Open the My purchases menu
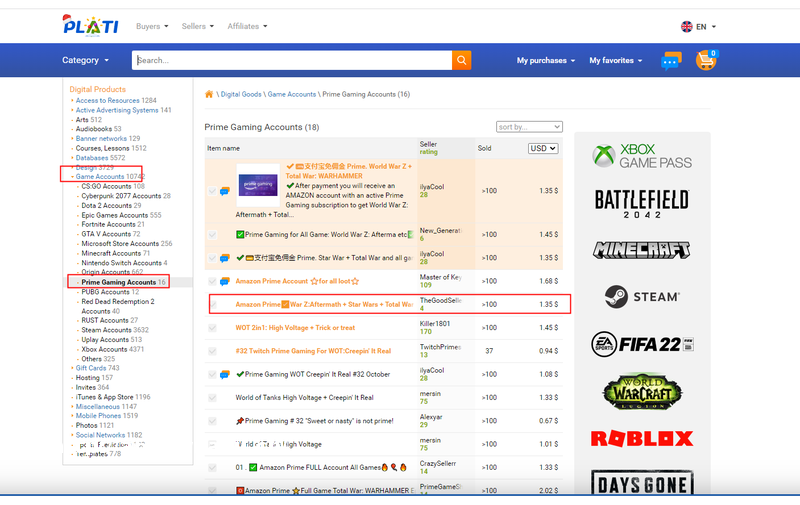This screenshot has height=505, width=800. [546, 61]
